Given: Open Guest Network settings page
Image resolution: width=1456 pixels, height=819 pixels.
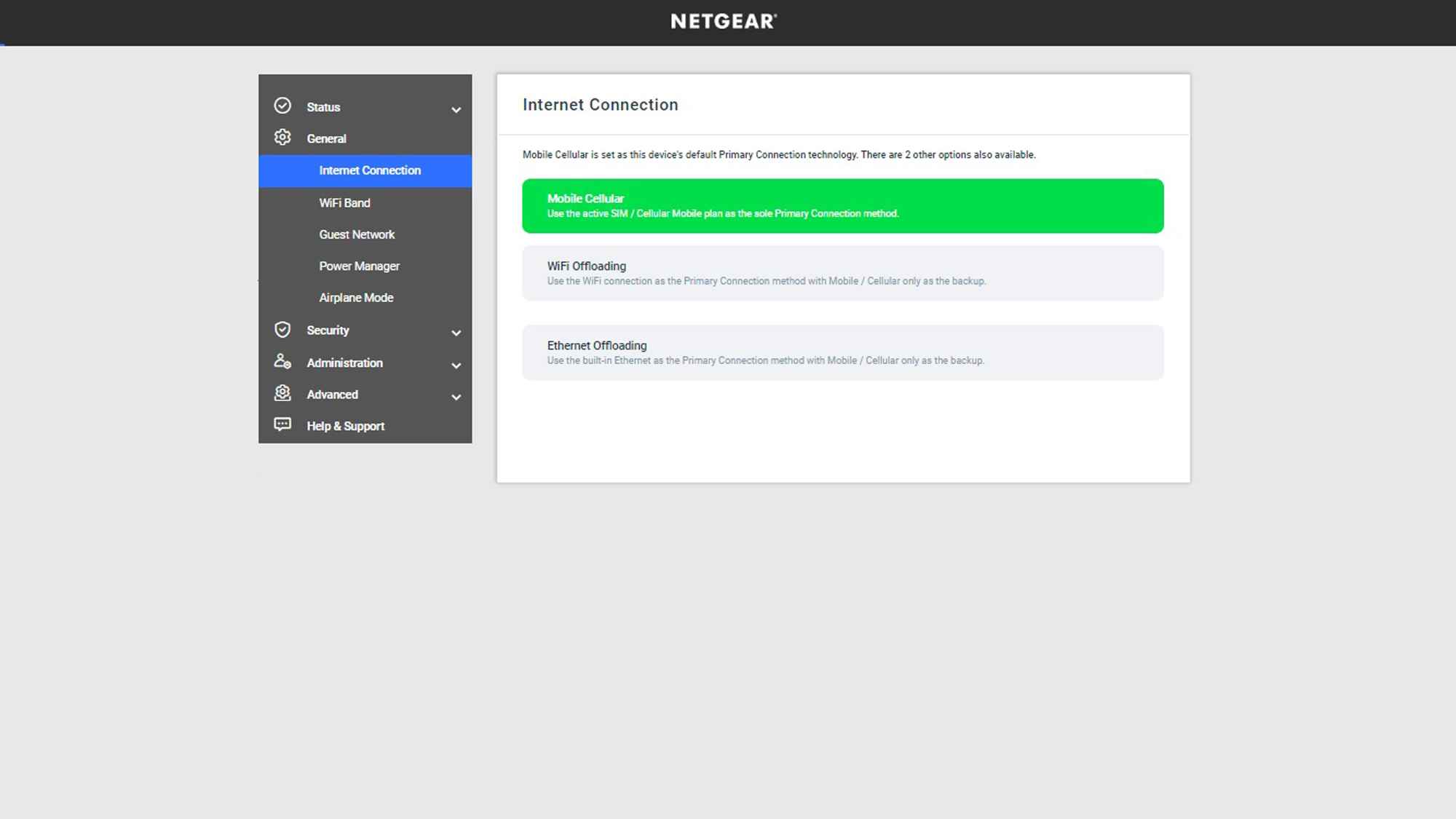Looking at the screenshot, I should pos(357,234).
